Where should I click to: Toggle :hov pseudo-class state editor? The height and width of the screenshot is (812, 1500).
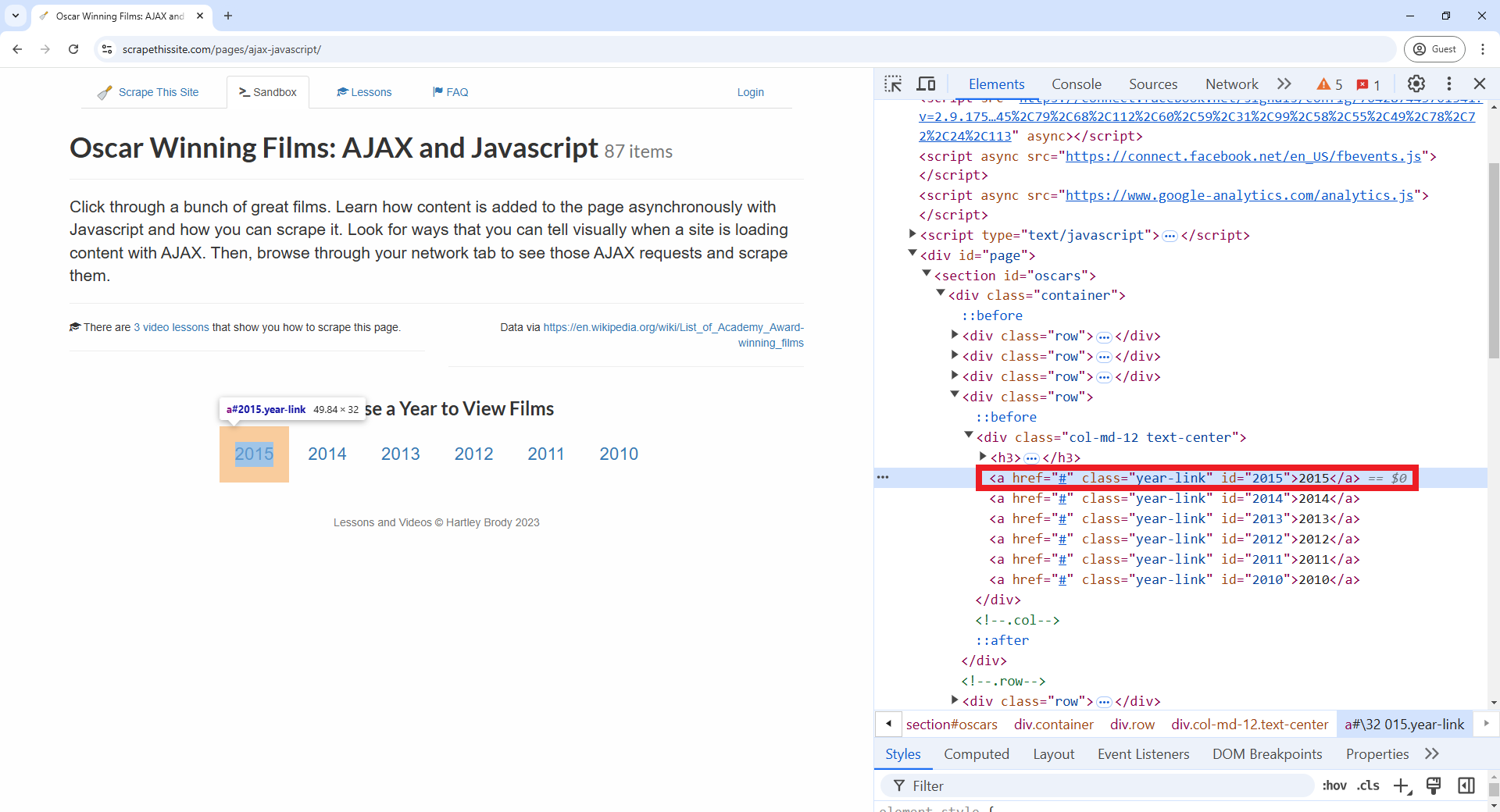pyautogui.click(x=1335, y=785)
